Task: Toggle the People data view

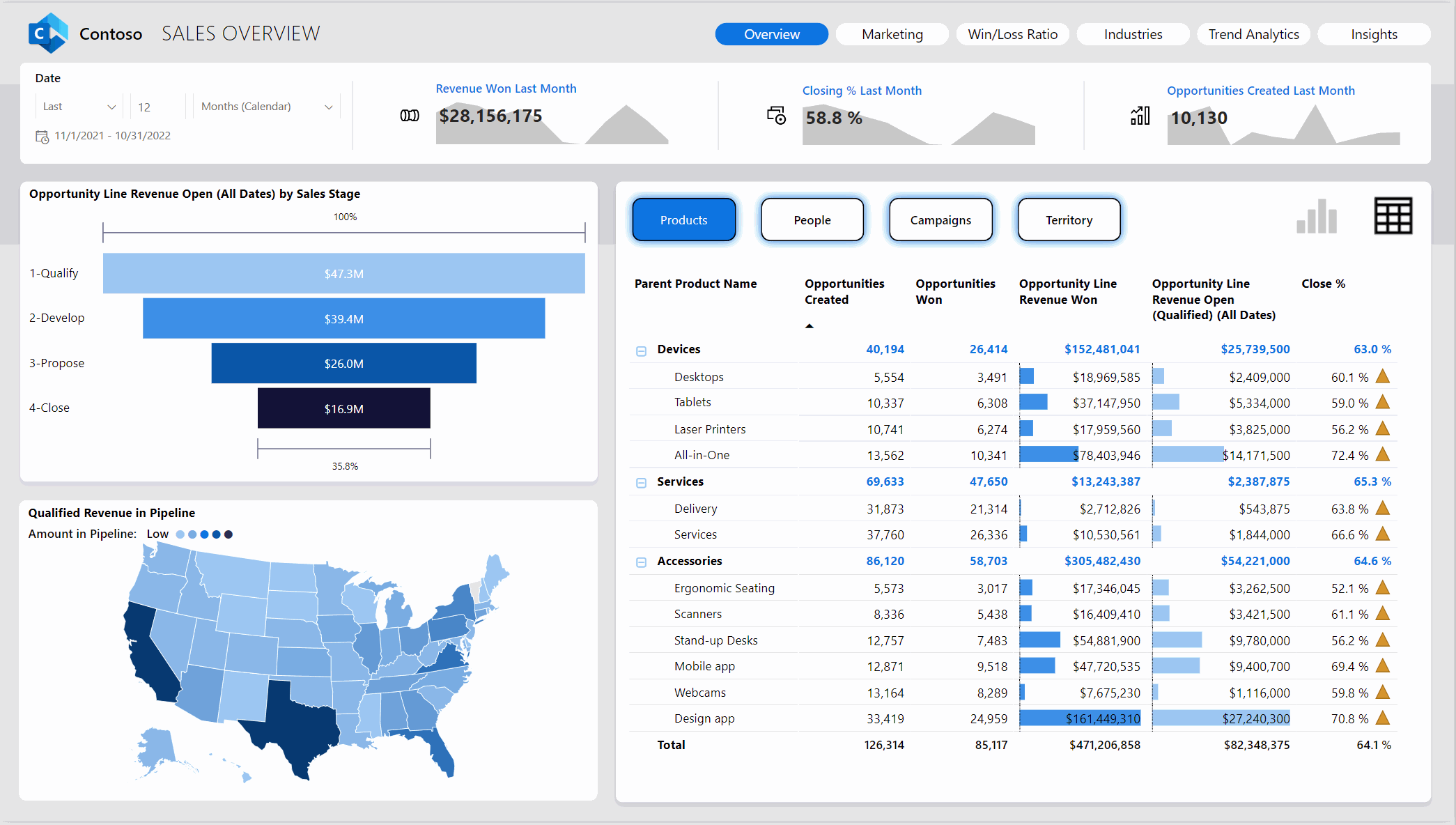Action: pyautogui.click(x=812, y=219)
